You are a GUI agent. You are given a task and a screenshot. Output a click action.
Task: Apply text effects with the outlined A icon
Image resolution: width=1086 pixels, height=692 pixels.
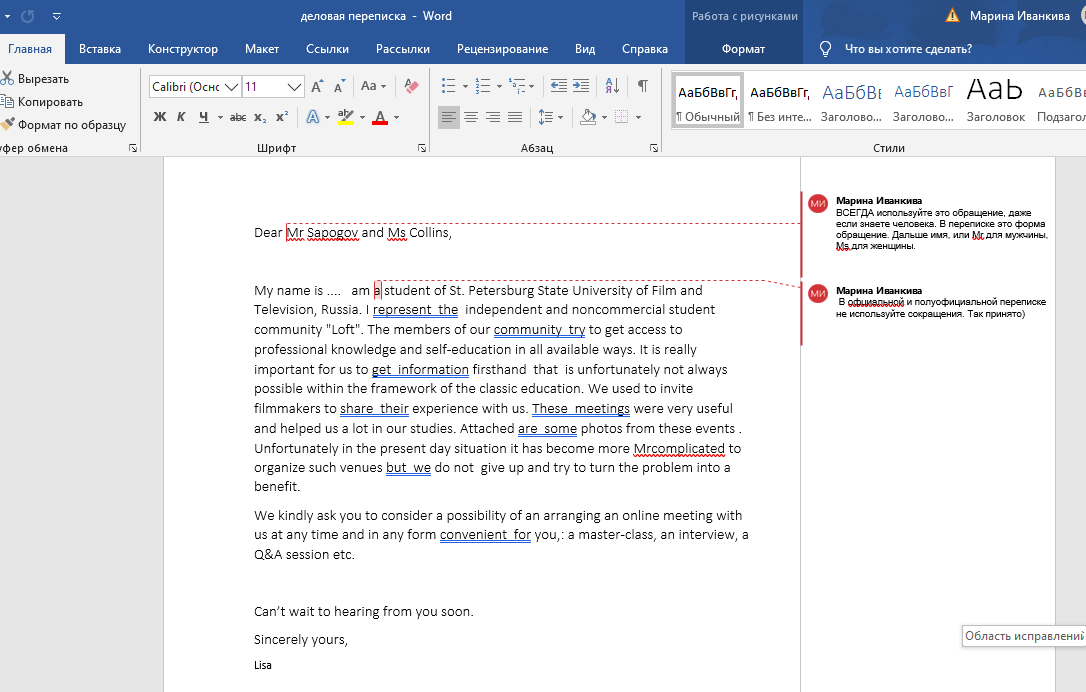(x=313, y=117)
